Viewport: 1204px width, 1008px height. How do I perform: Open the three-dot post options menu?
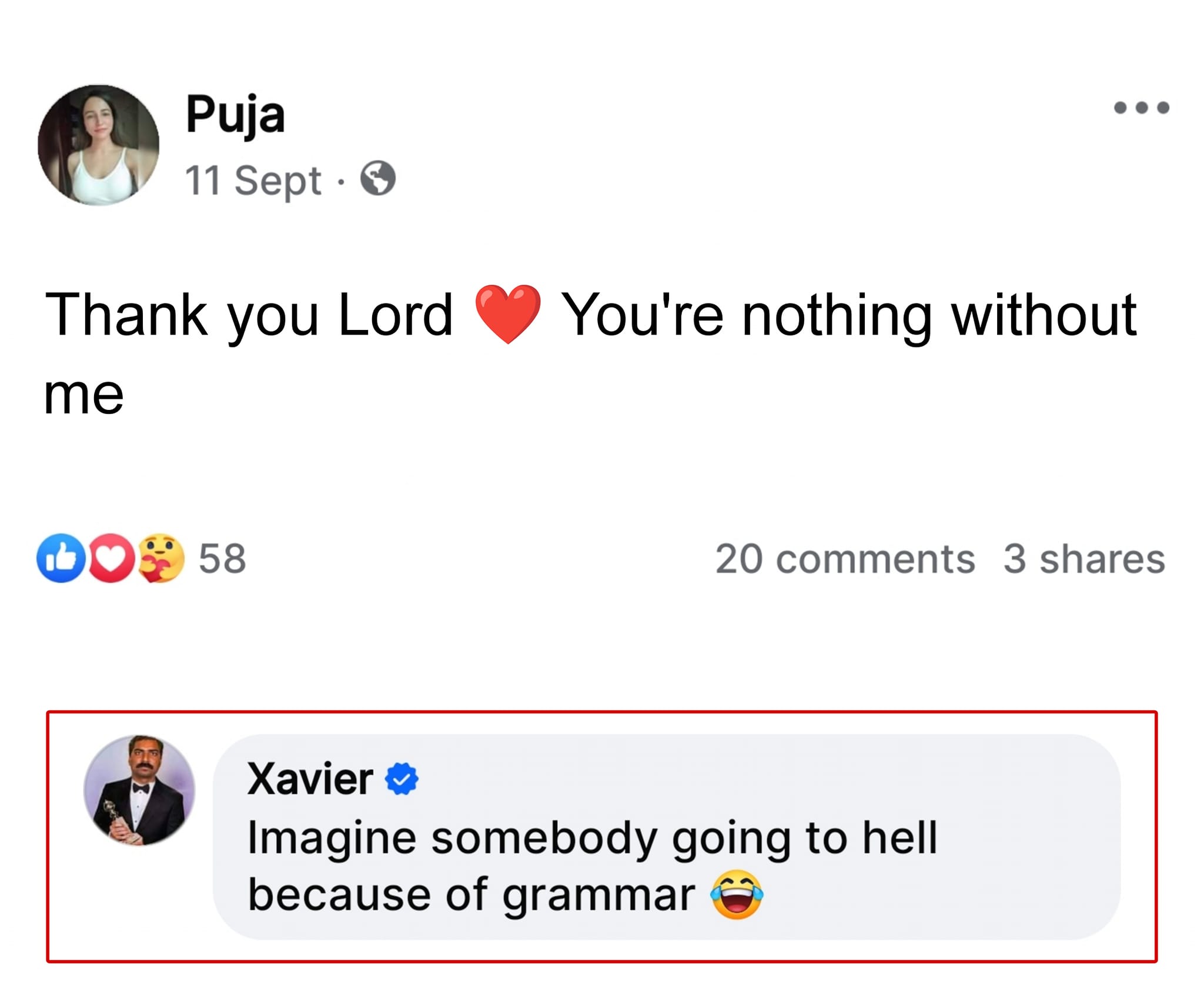coord(1141,108)
